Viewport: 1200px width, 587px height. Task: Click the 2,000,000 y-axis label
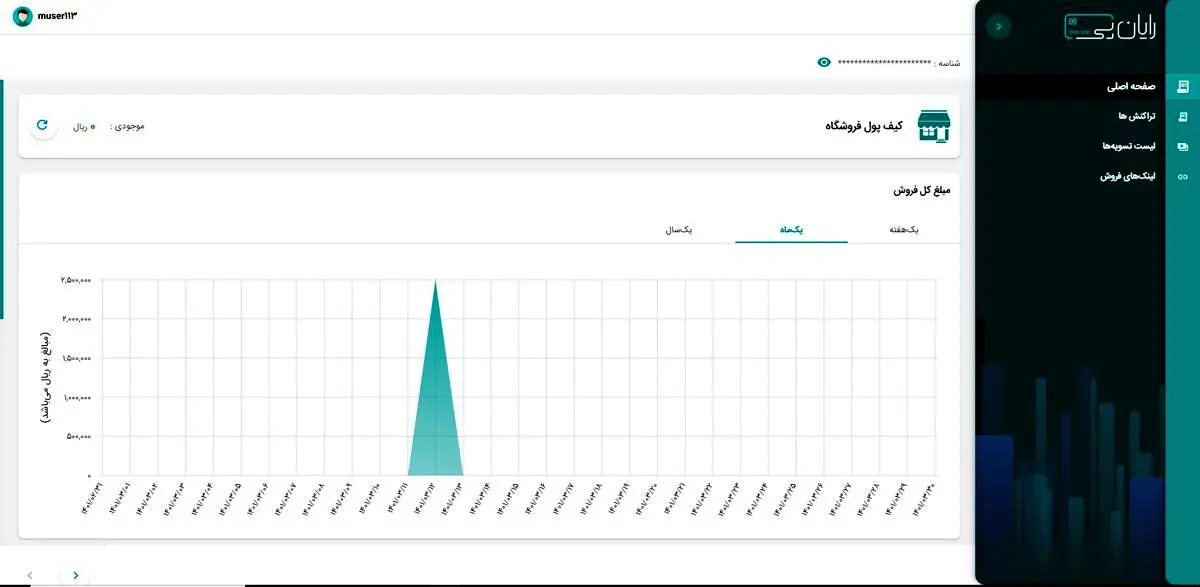coord(76,319)
